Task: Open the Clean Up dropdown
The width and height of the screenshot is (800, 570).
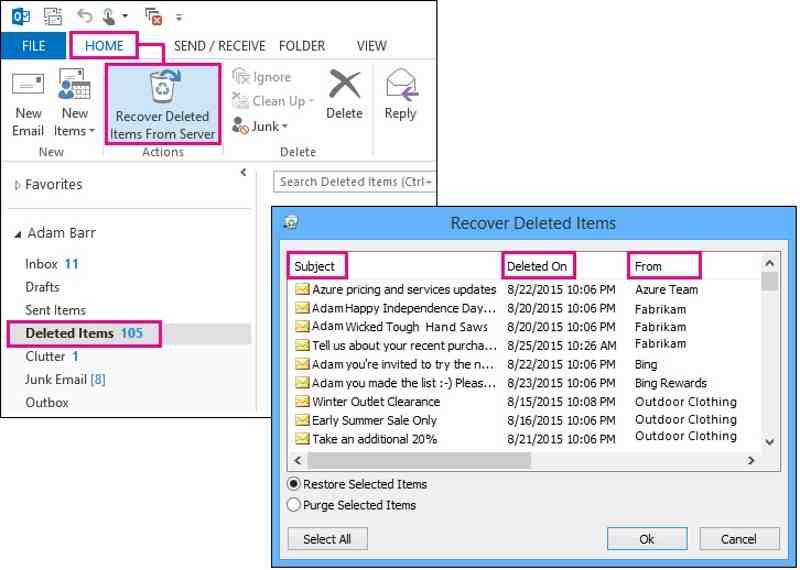Action: coord(273,101)
